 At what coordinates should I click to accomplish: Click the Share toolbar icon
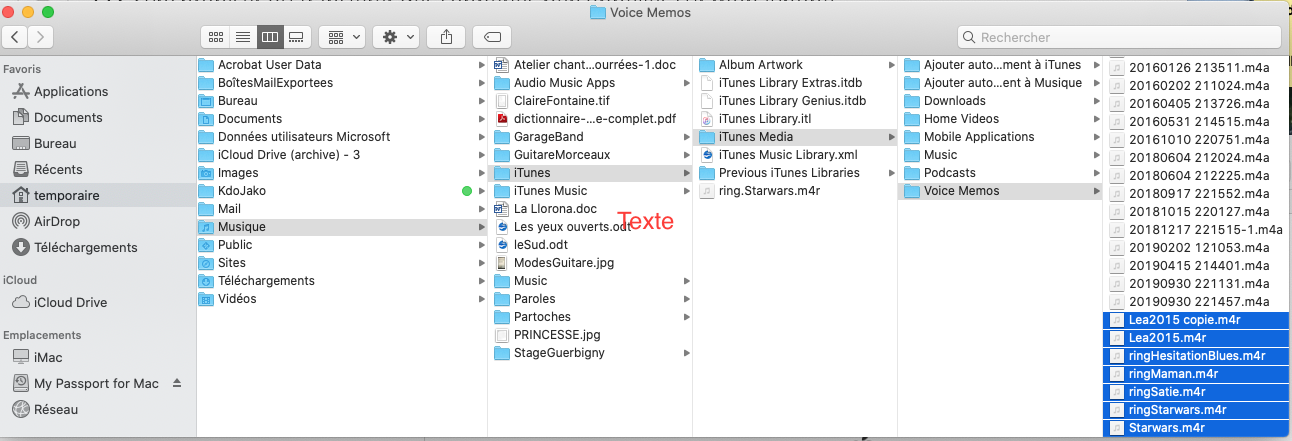coord(445,37)
